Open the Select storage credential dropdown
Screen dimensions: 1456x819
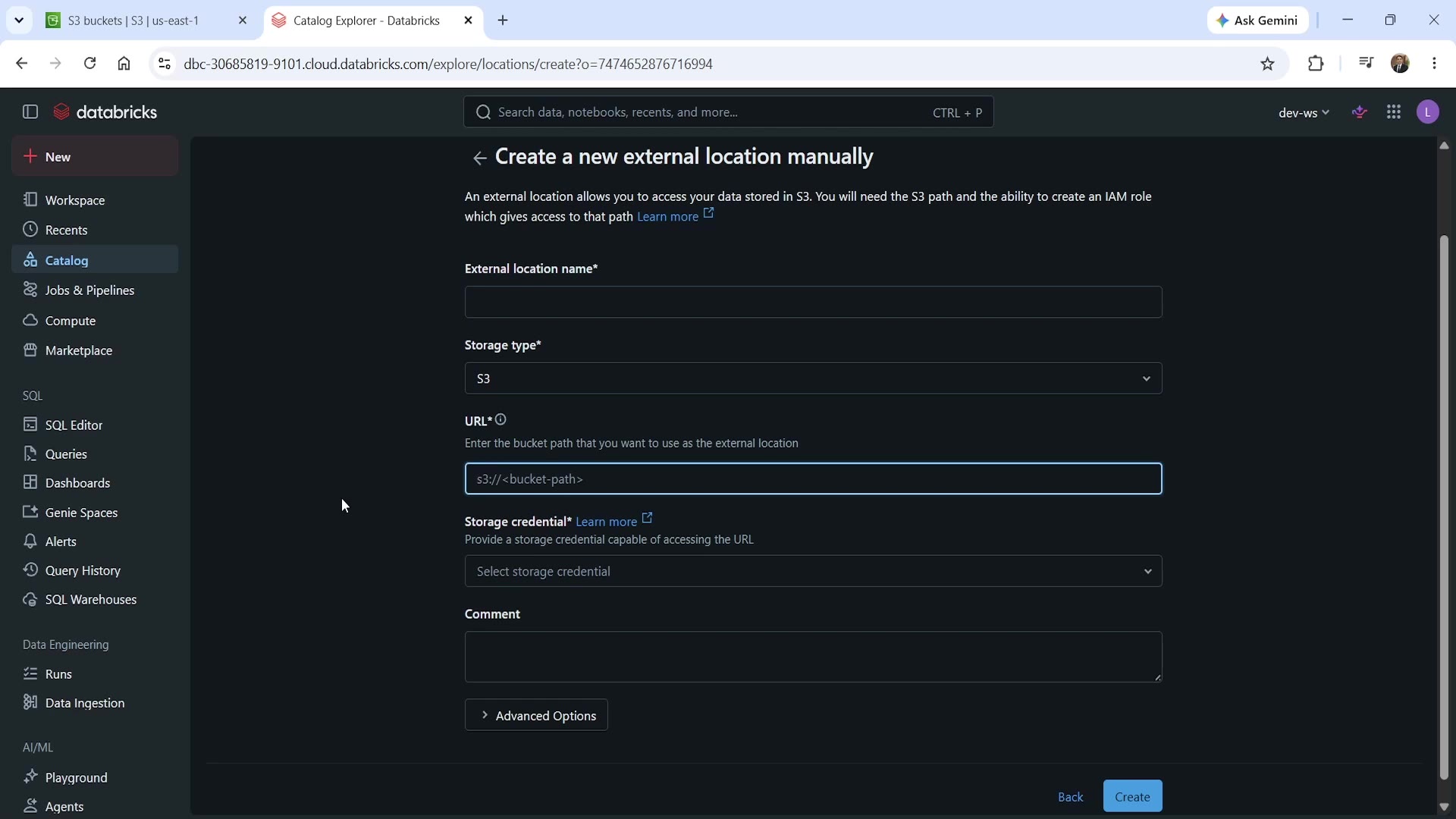813,571
